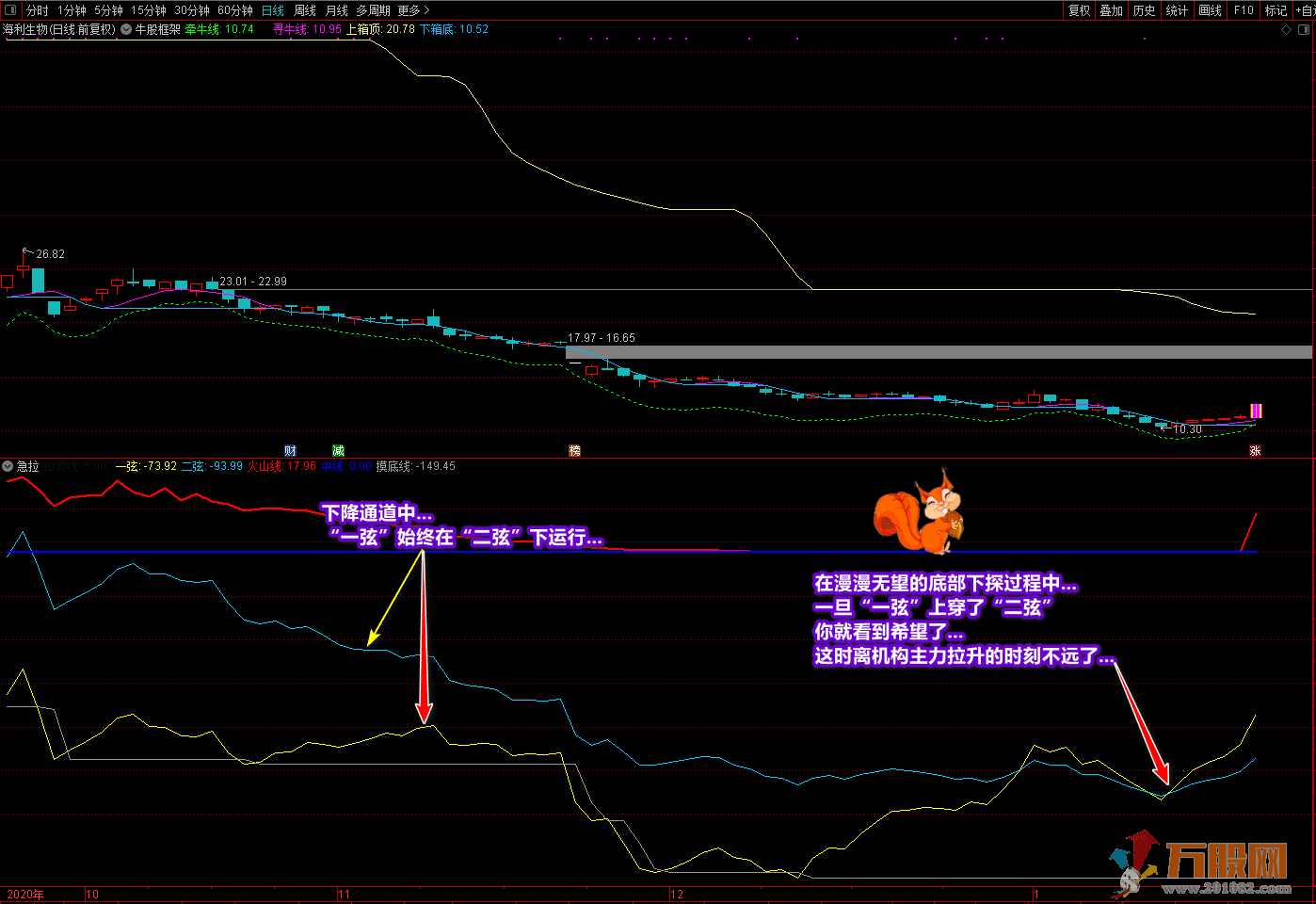Screen dimensions: 1316x904
Task: Select the 月线 monthly period tab
Action: point(337,10)
